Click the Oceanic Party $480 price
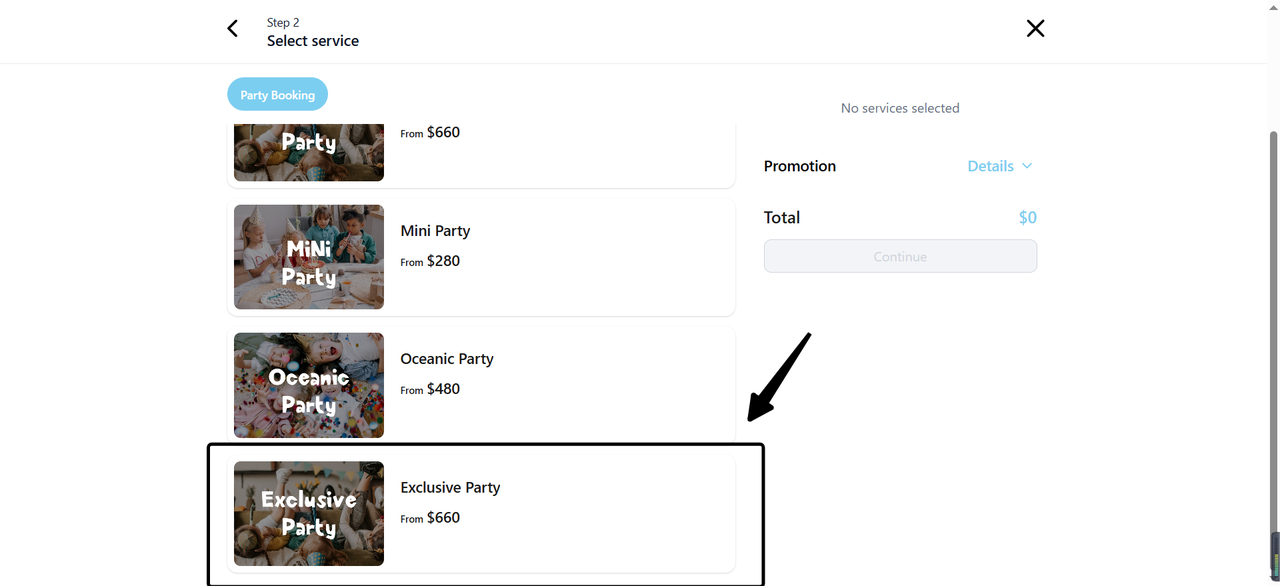Screen dimensions: 1280x586 click(443, 389)
